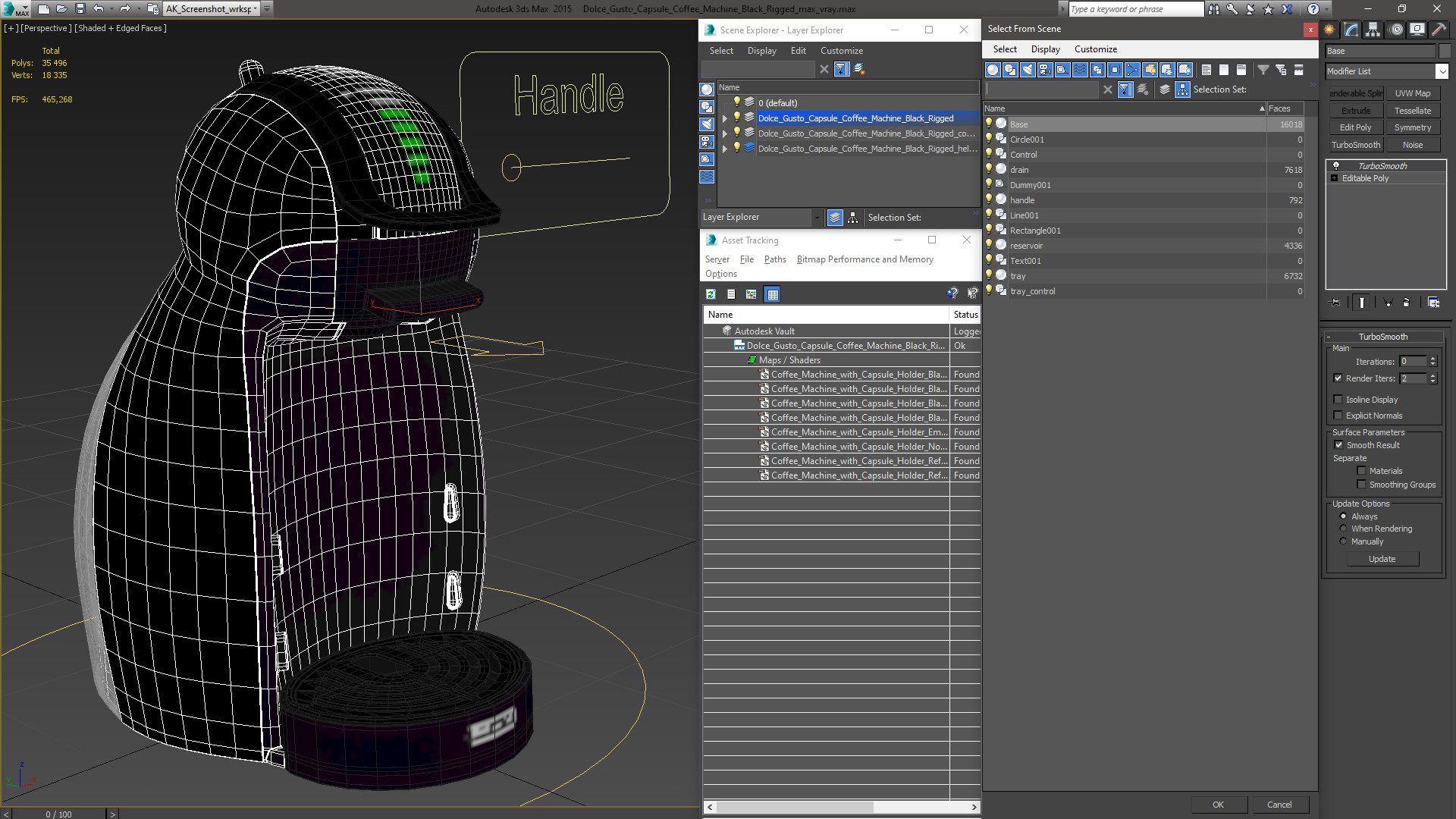1456x819 pixels.
Task: Open Edit menu in Scene Explorer
Action: pos(798,51)
